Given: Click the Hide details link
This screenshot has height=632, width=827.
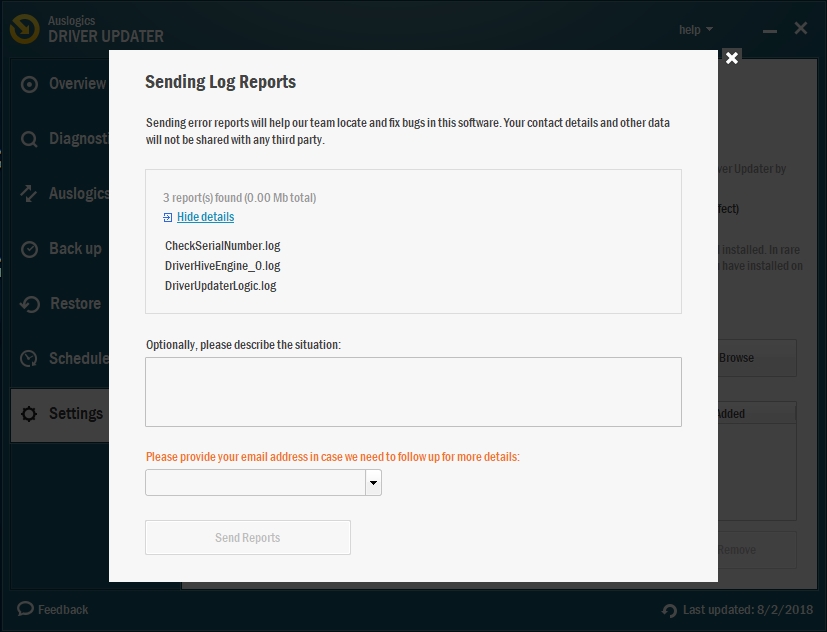Looking at the screenshot, I should [x=205, y=217].
